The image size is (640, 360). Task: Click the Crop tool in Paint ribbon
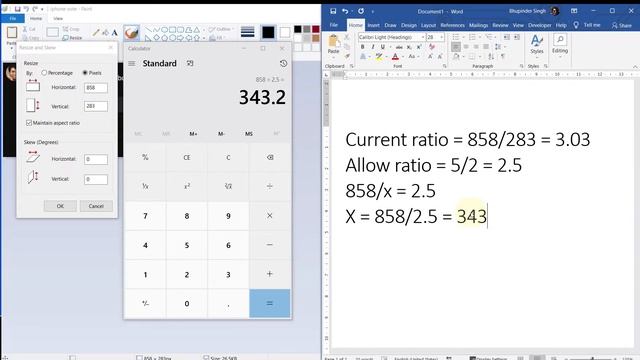click(71, 29)
